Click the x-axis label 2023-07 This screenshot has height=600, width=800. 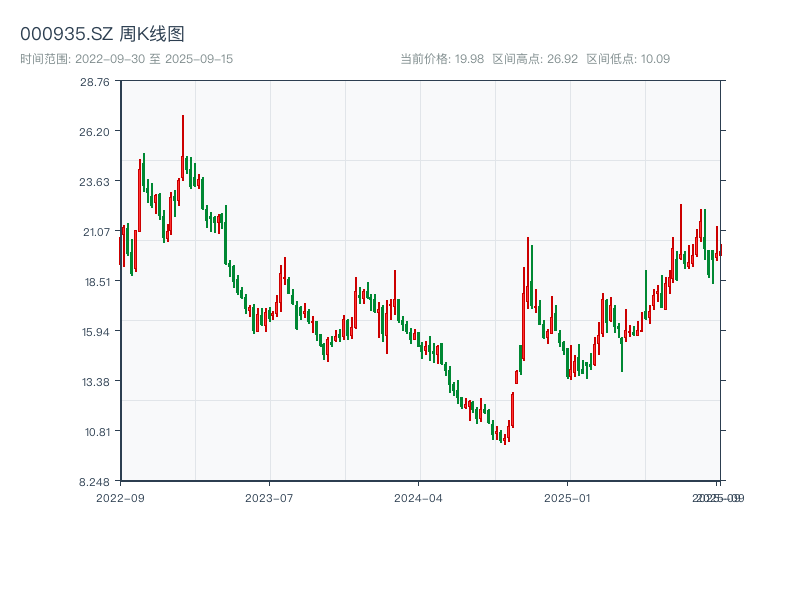[269, 498]
